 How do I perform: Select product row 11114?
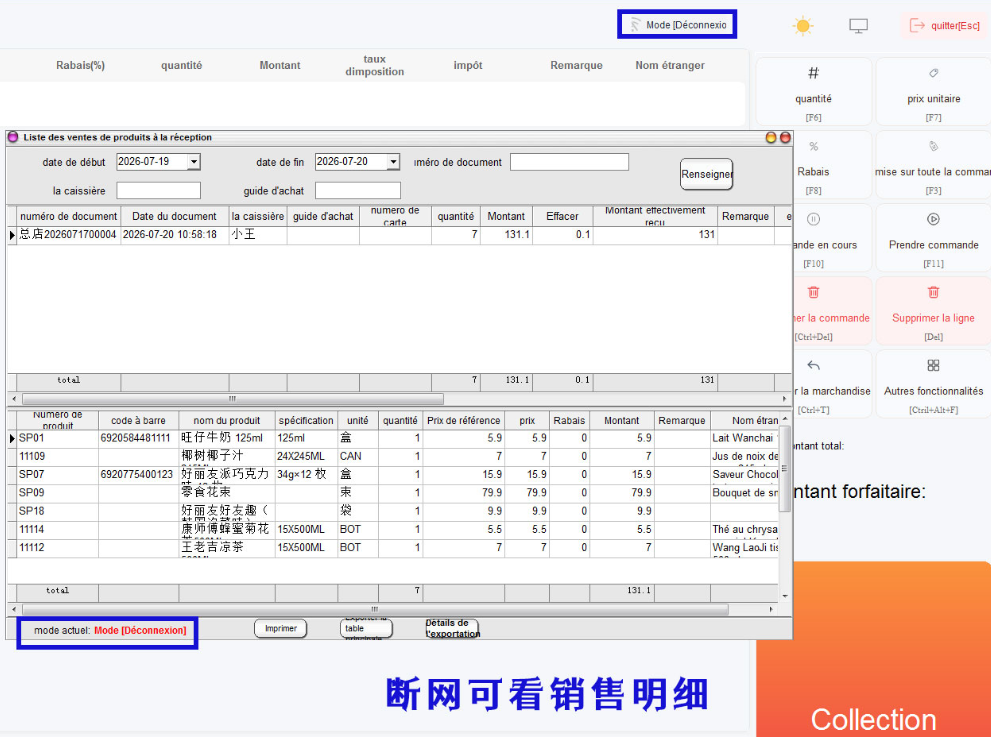click(x=392, y=530)
